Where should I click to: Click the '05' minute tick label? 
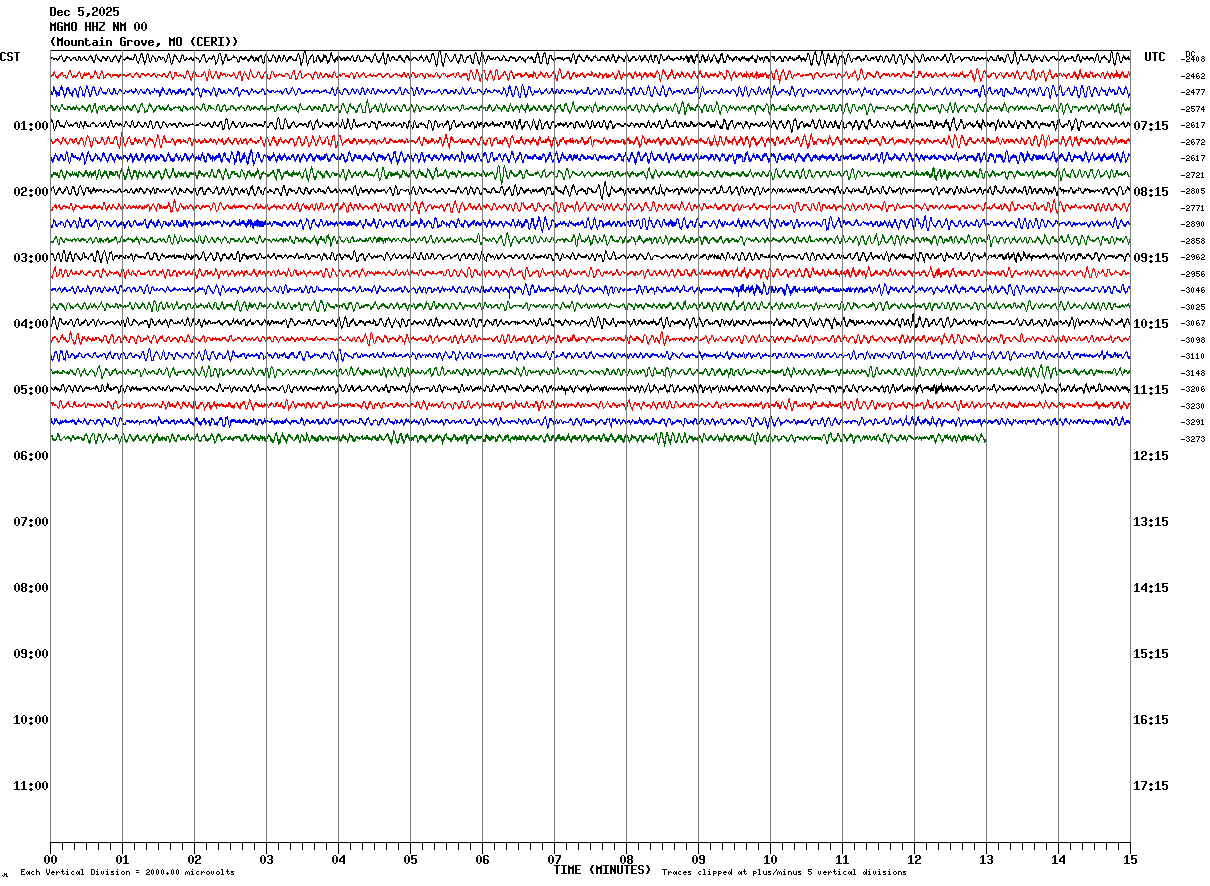410,860
